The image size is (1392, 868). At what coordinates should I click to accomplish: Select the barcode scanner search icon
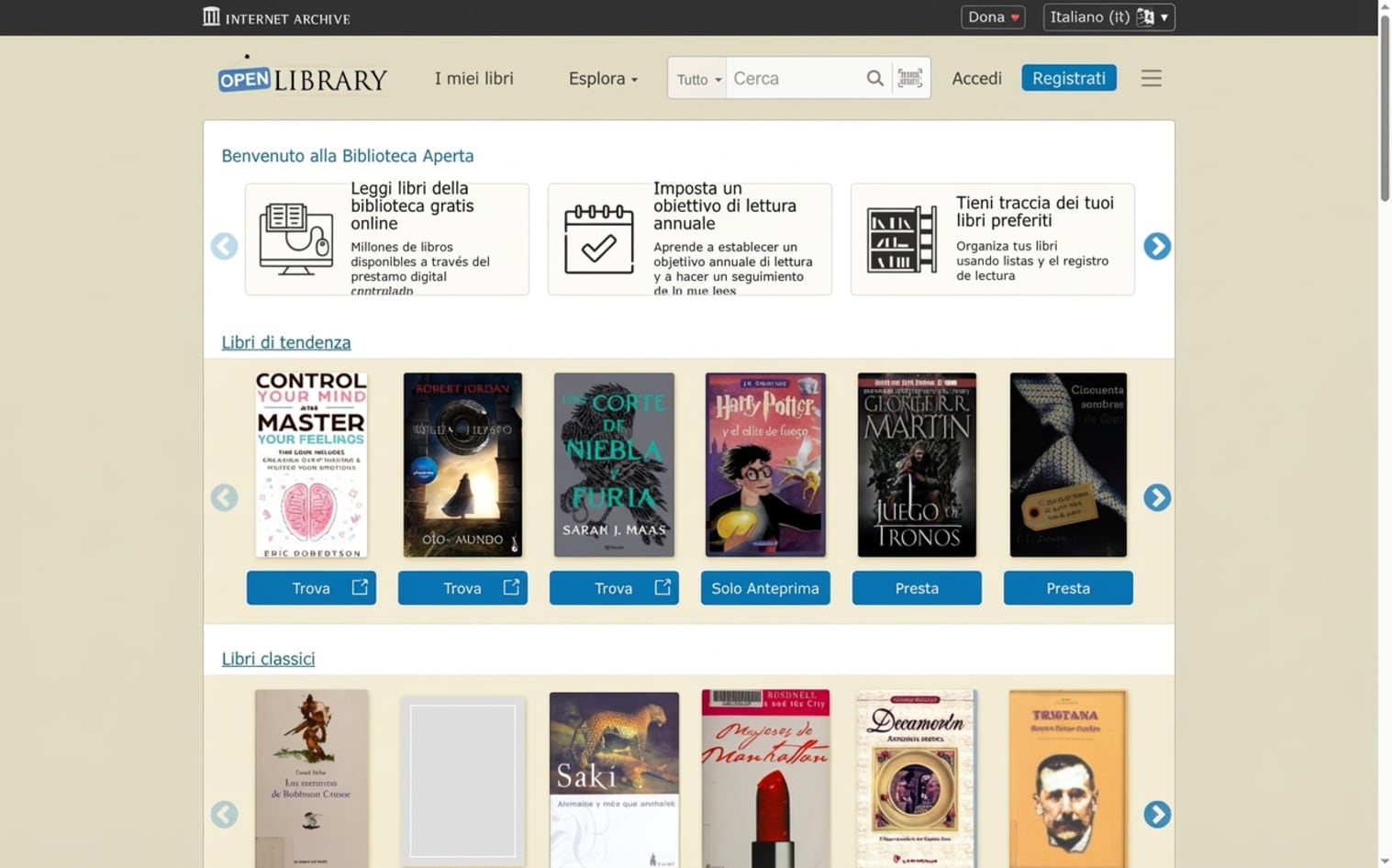click(x=909, y=78)
